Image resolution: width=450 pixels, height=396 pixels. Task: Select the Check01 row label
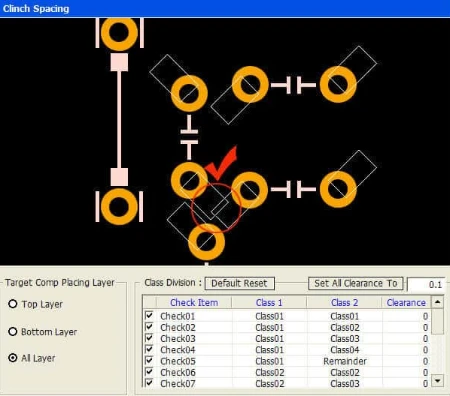tap(178, 316)
